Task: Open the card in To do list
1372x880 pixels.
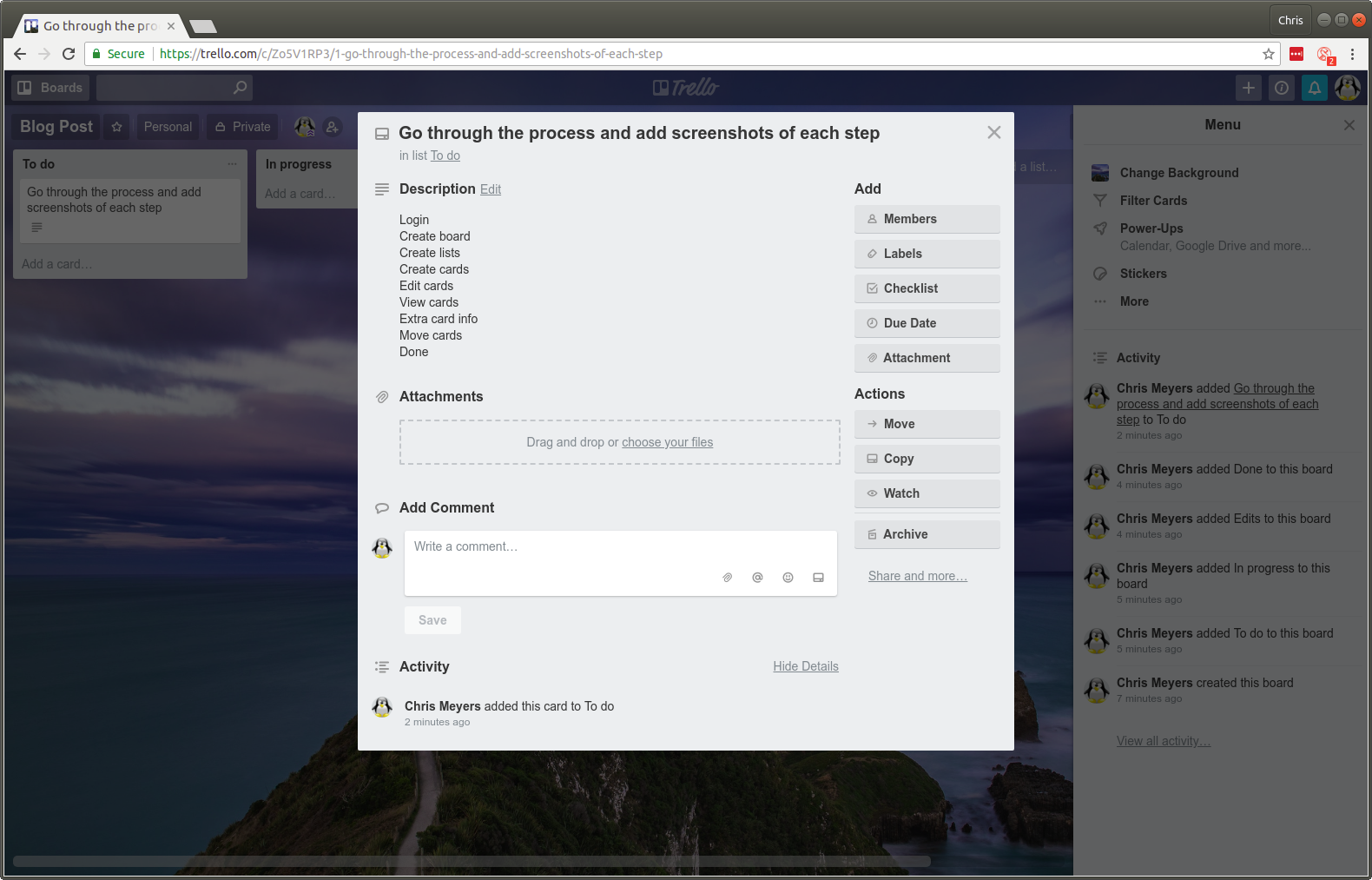Action: [x=130, y=211]
